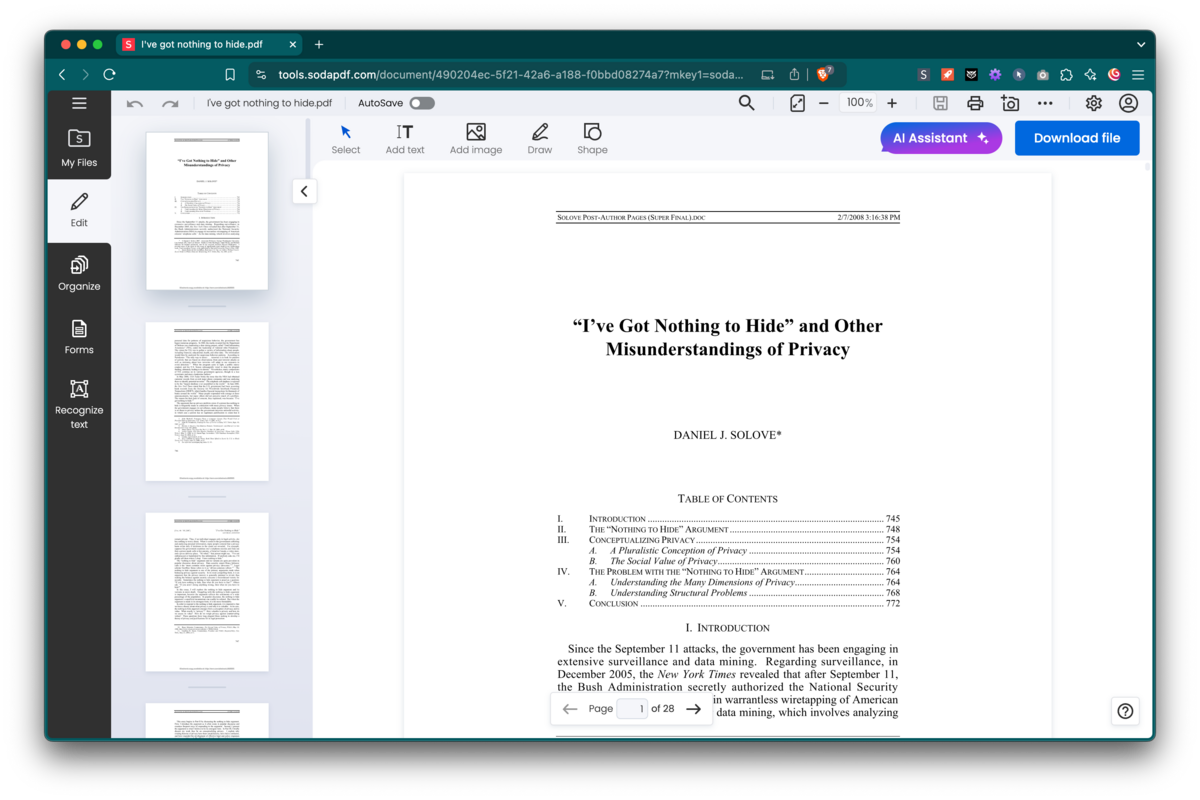Open the Organize section
This screenshot has width=1200, height=800.
pyautogui.click(x=79, y=273)
